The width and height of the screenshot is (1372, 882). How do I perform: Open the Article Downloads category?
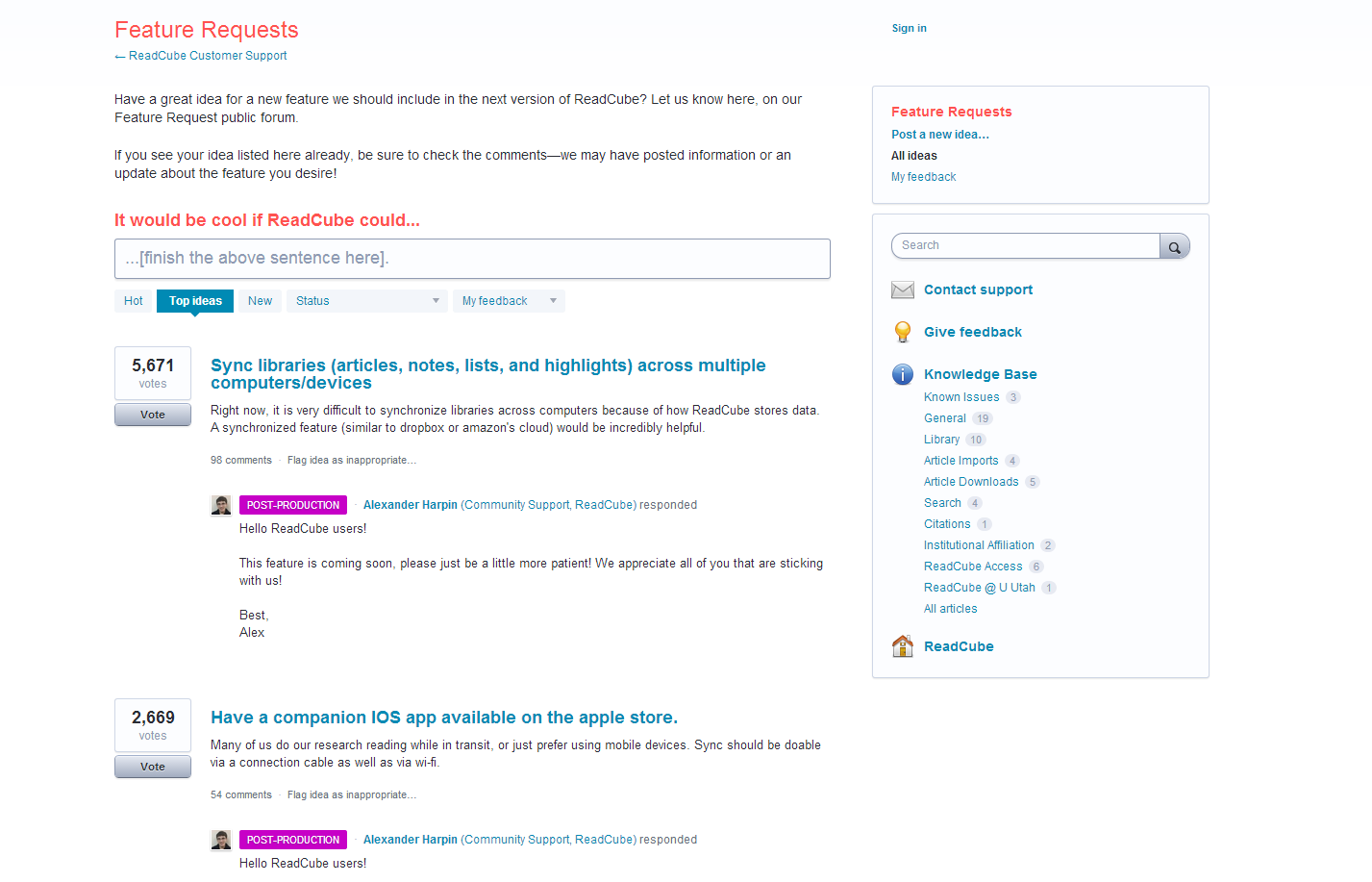971,482
